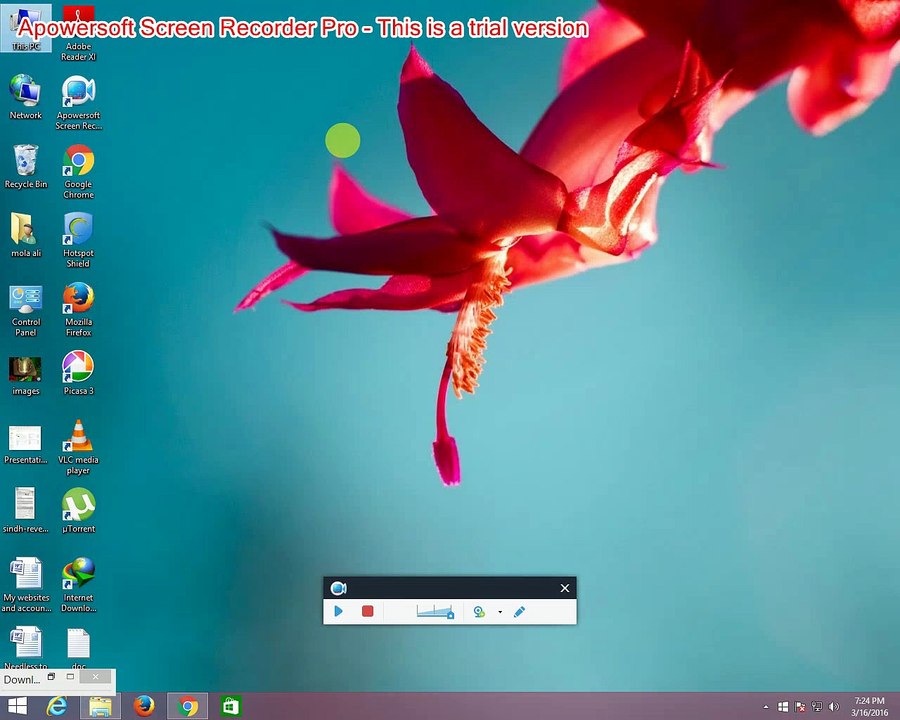Open the Windows Start button
Image resolution: width=900 pixels, height=720 pixels.
coord(17,706)
